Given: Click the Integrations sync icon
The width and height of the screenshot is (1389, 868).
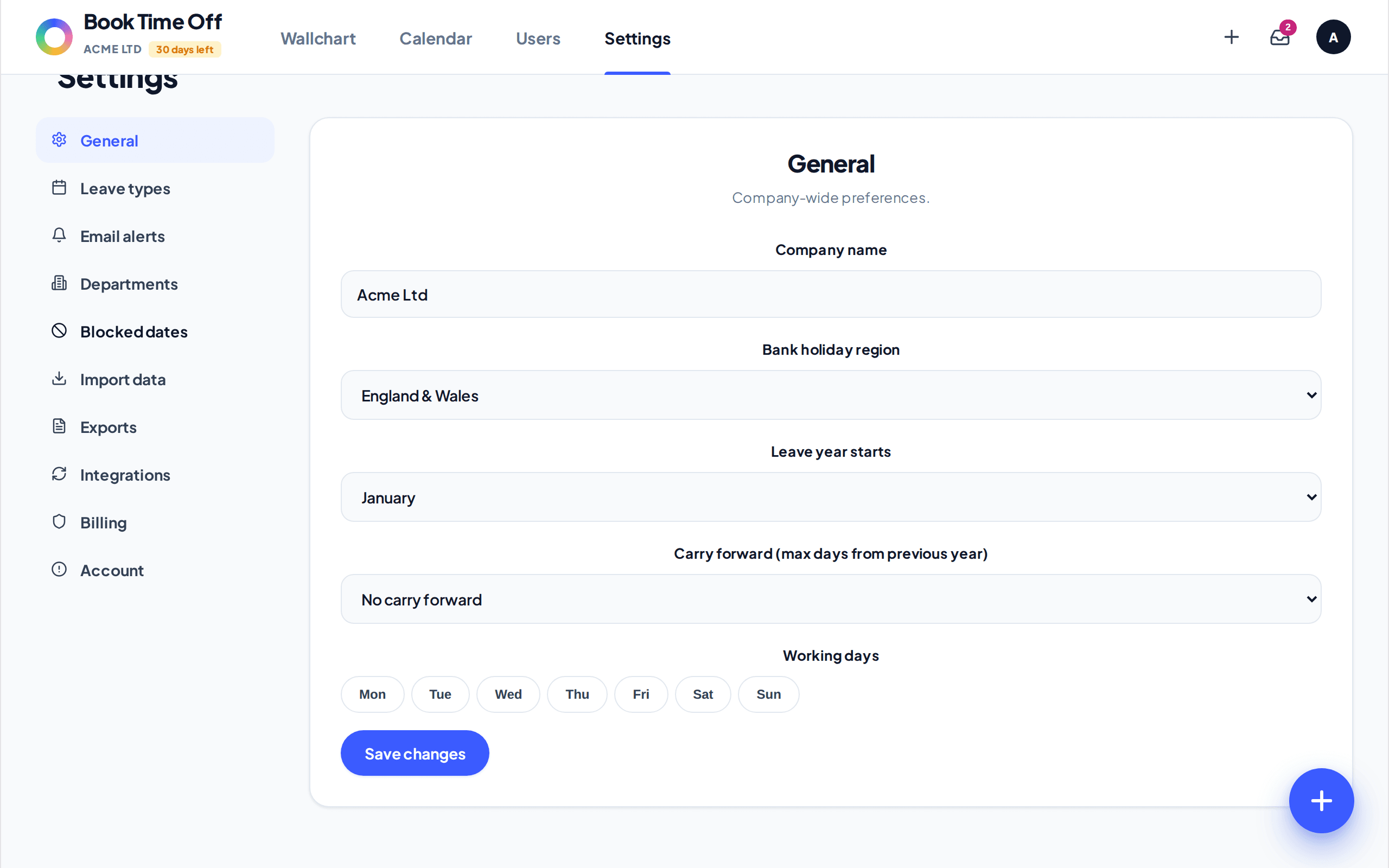Looking at the screenshot, I should click(59, 474).
